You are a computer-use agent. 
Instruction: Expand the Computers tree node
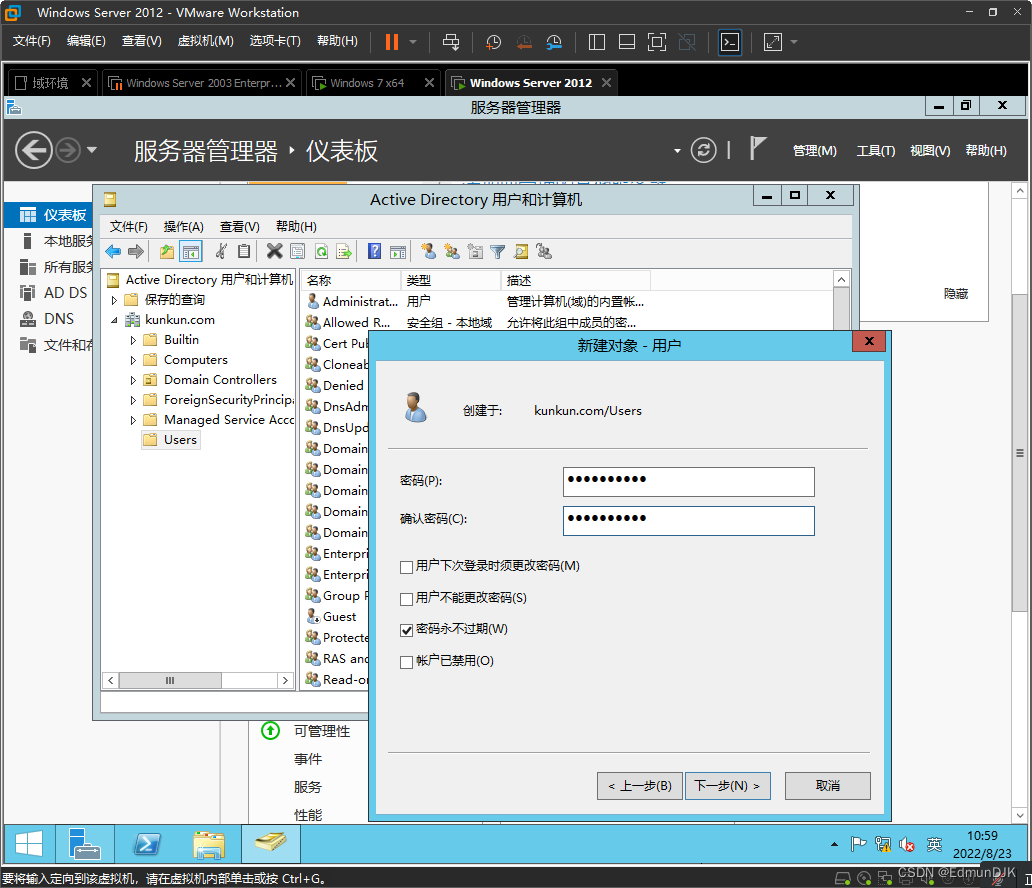(134, 361)
